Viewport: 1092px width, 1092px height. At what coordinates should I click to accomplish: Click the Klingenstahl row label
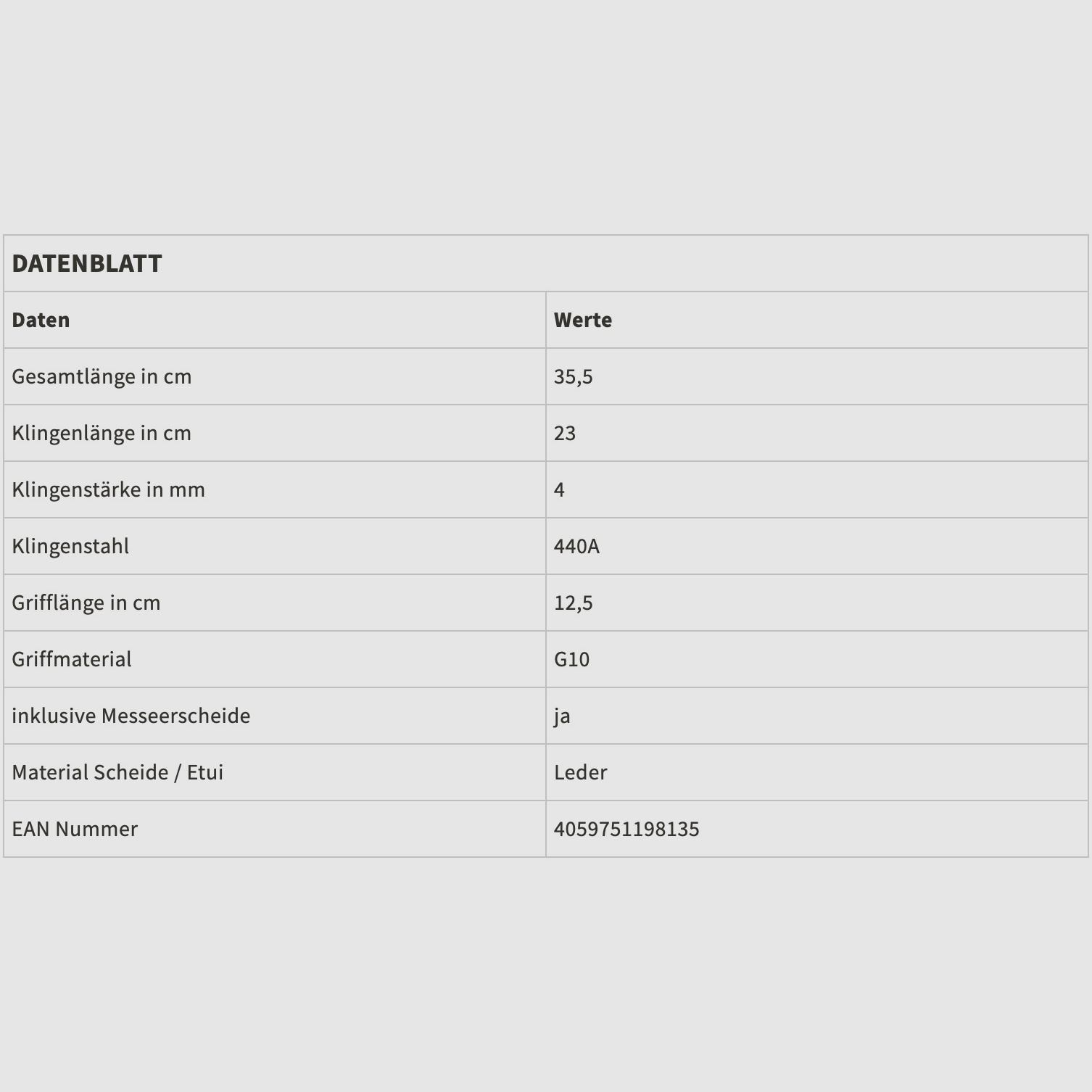(70, 546)
